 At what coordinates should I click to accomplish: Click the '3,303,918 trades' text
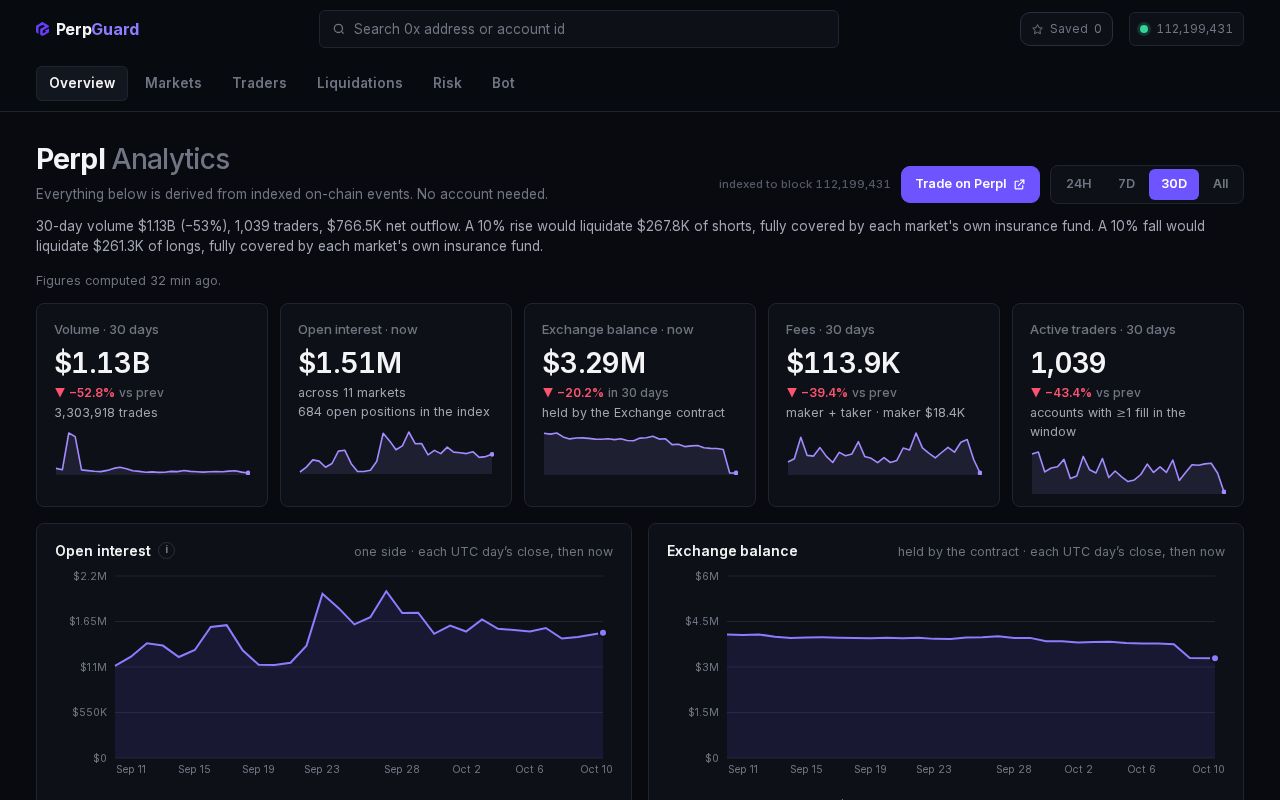pos(106,412)
